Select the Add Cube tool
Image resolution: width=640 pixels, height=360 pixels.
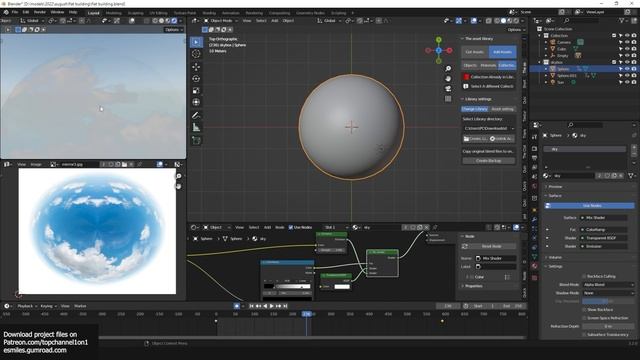tap(196, 140)
